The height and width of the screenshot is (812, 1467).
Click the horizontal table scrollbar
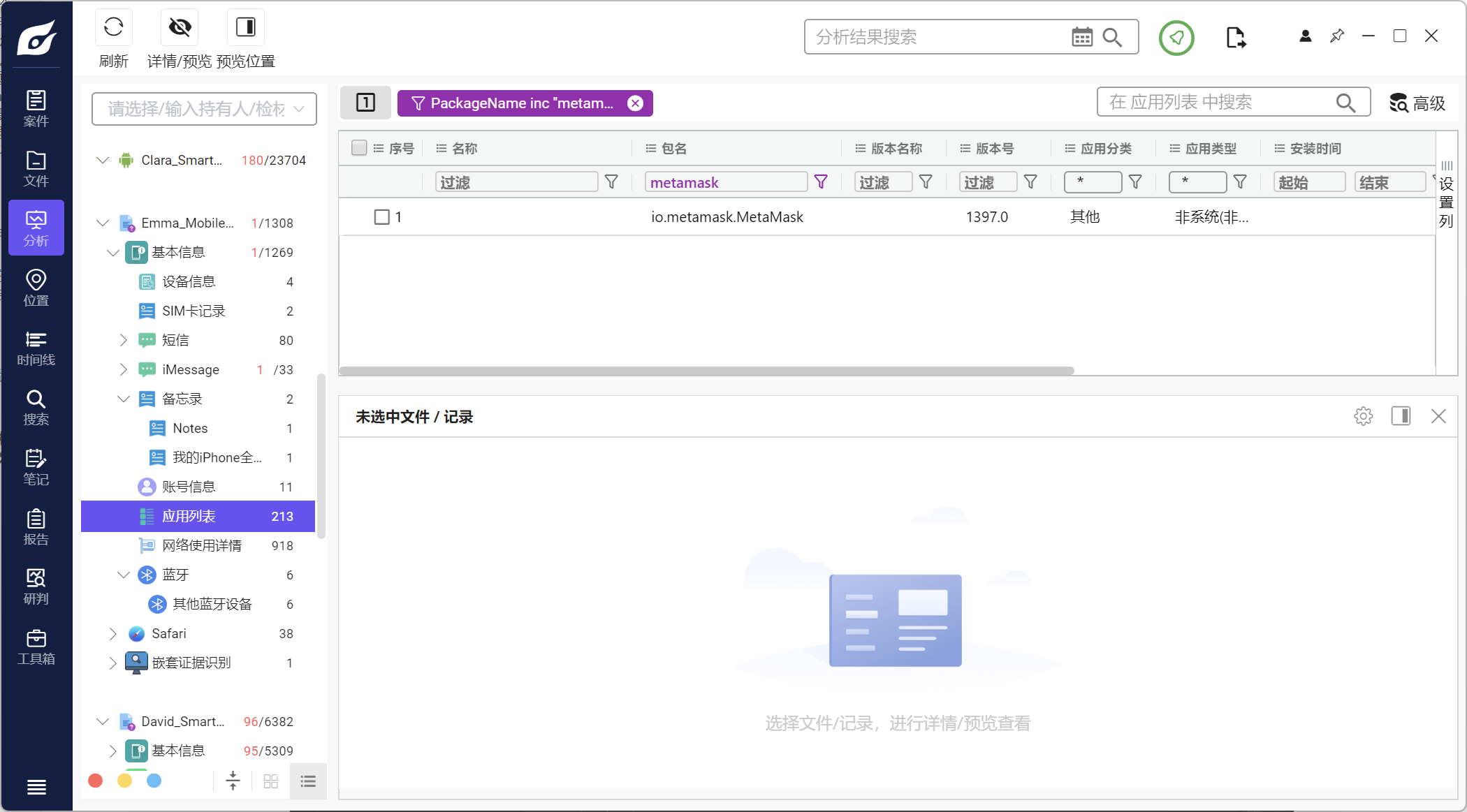(x=706, y=371)
